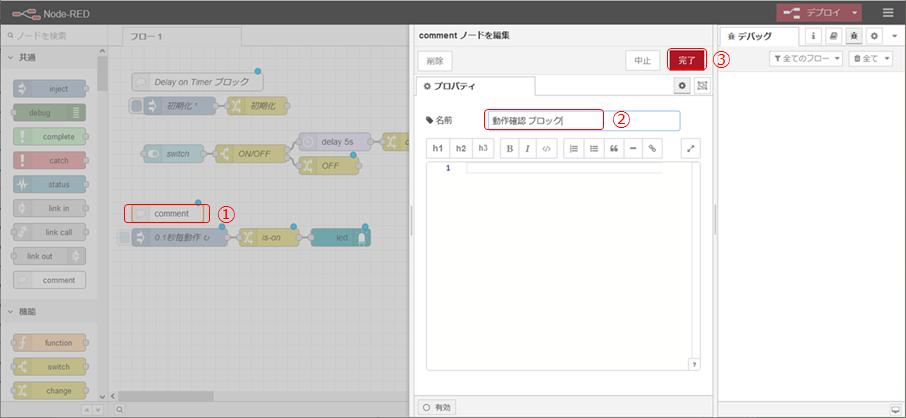The image size is (906, 418).
Task: Click the 名前 name input field
Action: pos(582,120)
